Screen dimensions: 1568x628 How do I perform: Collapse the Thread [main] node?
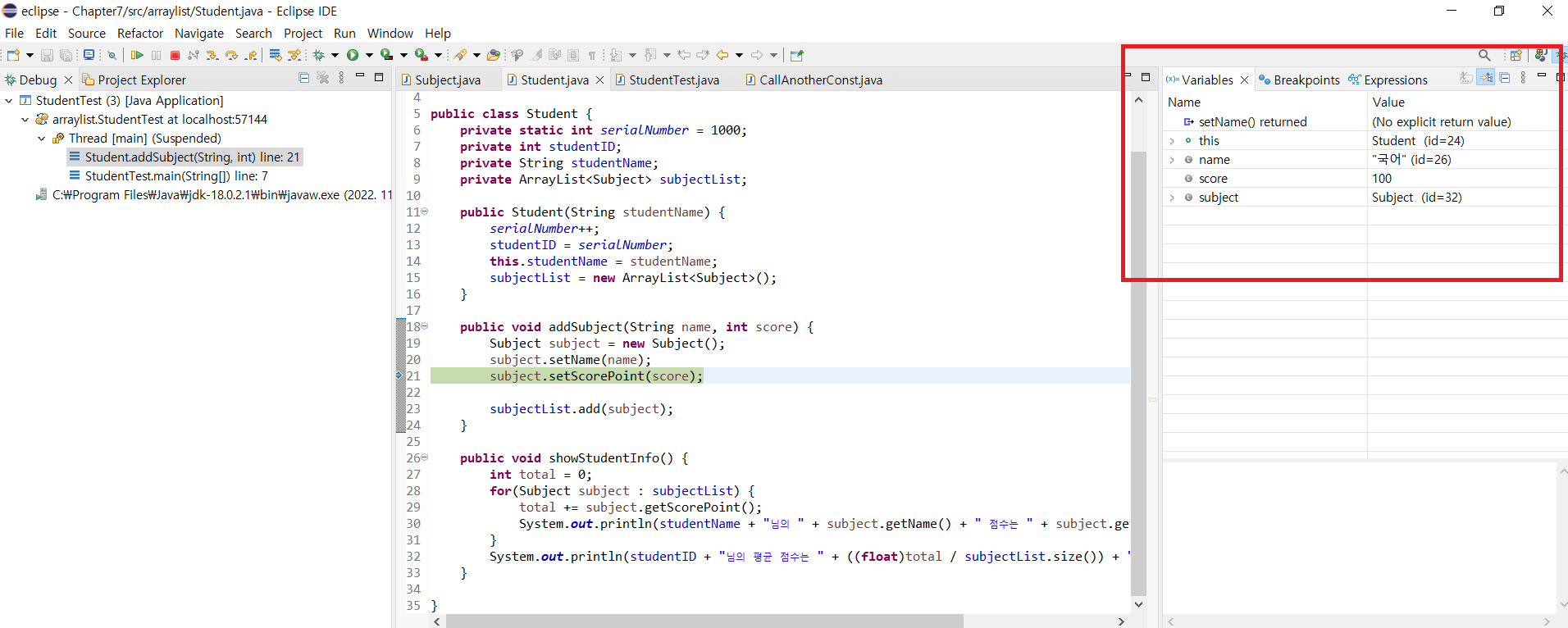(x=42, y=139)
